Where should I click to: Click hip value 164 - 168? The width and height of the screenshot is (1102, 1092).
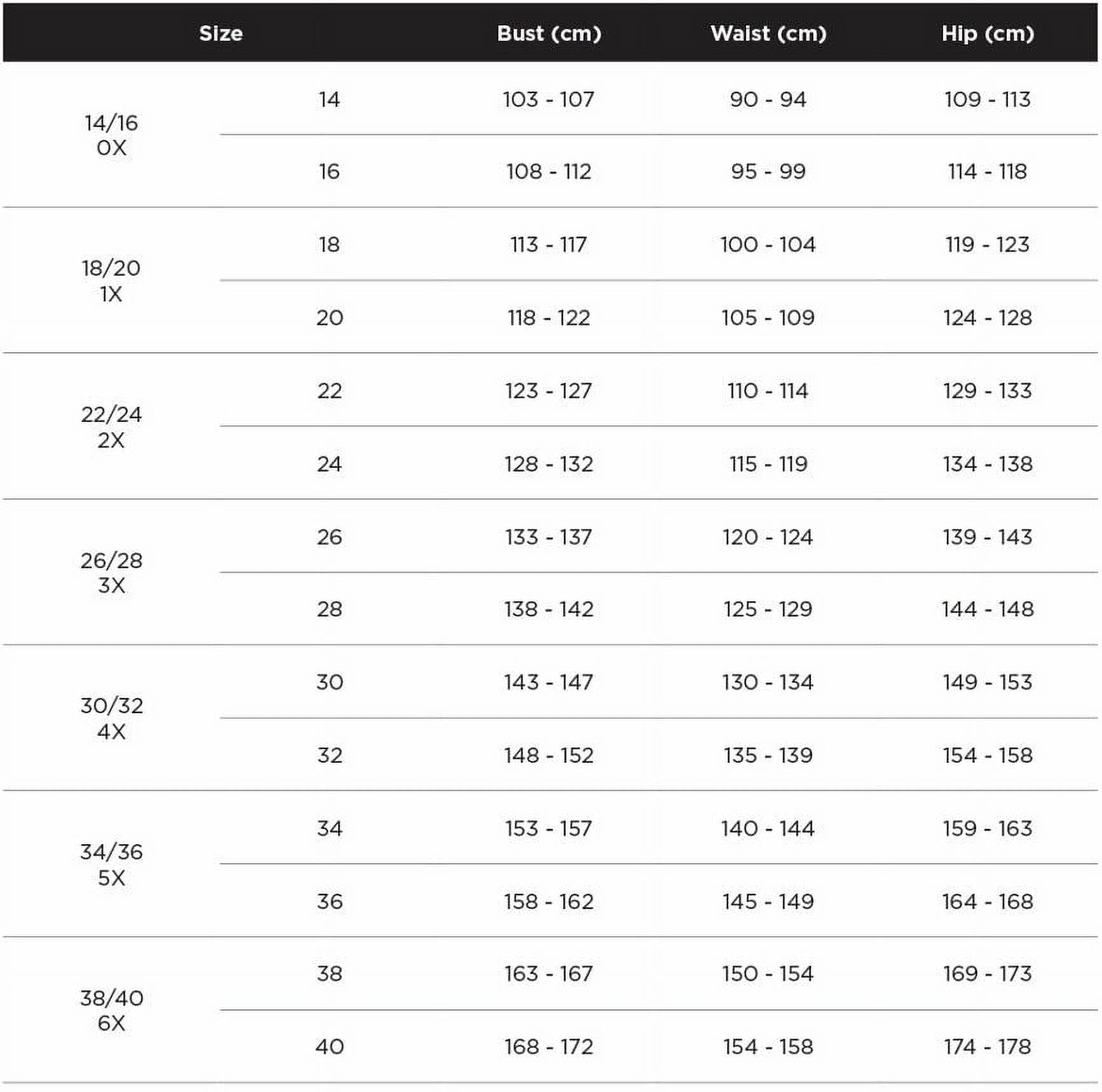coord(987,901)
